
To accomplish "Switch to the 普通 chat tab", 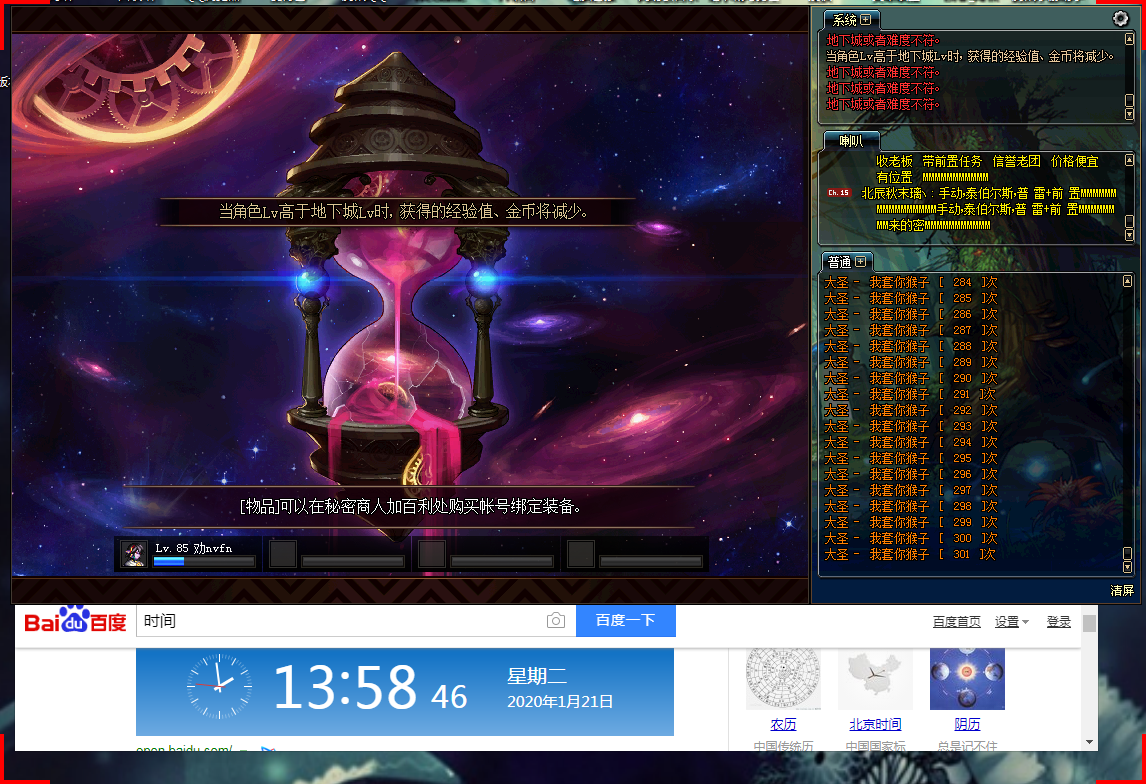I will click(x=838, y=262).
